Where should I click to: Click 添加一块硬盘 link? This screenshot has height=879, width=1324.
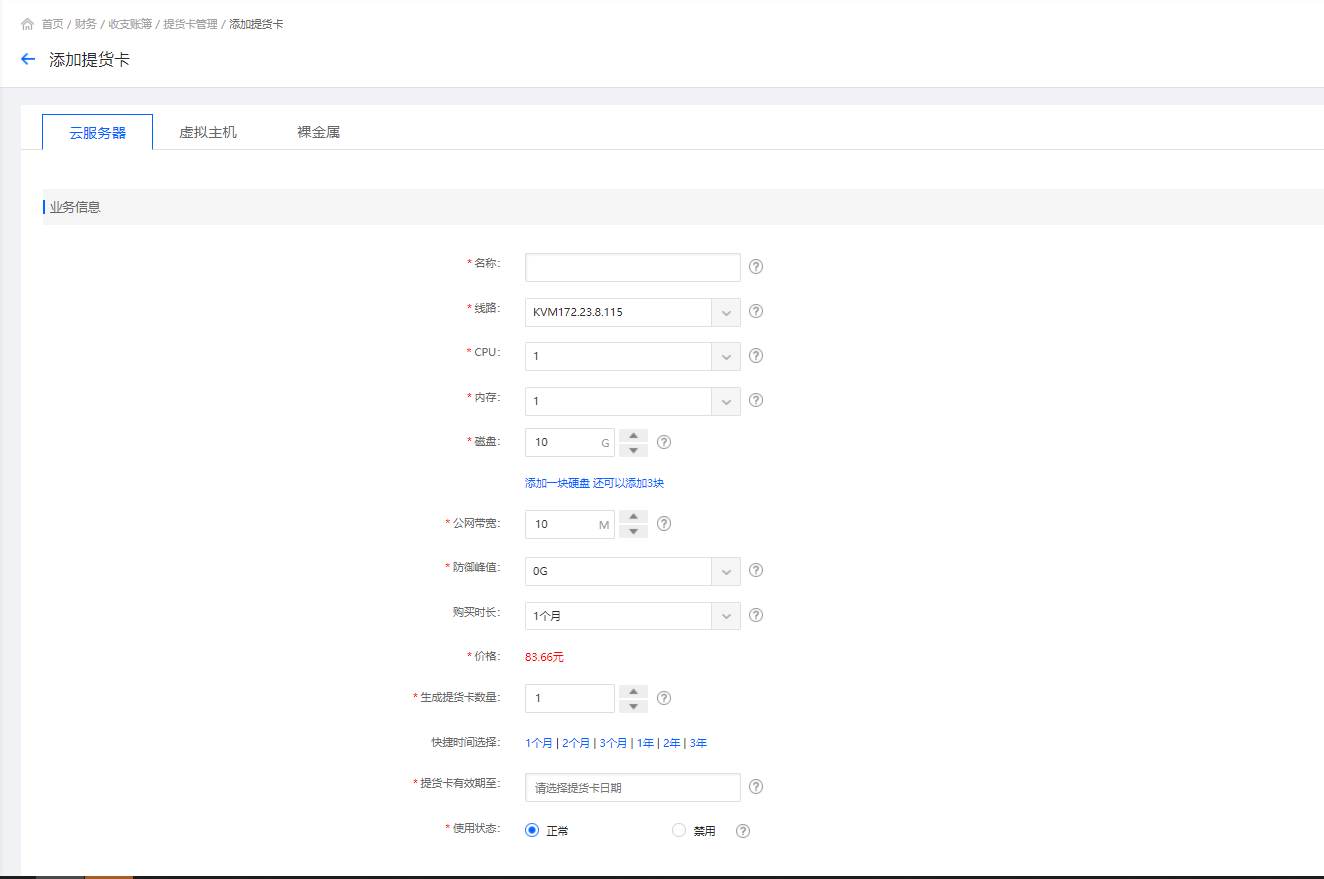557,483
